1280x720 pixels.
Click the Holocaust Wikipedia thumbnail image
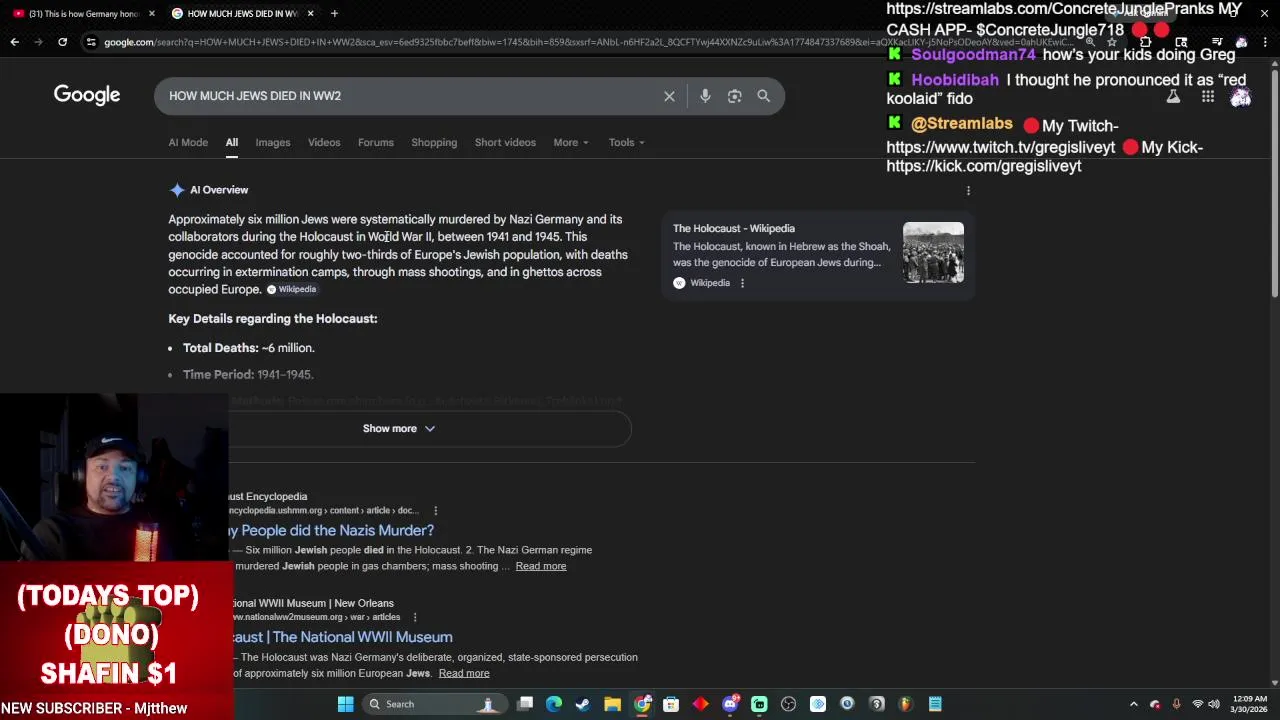933,252
